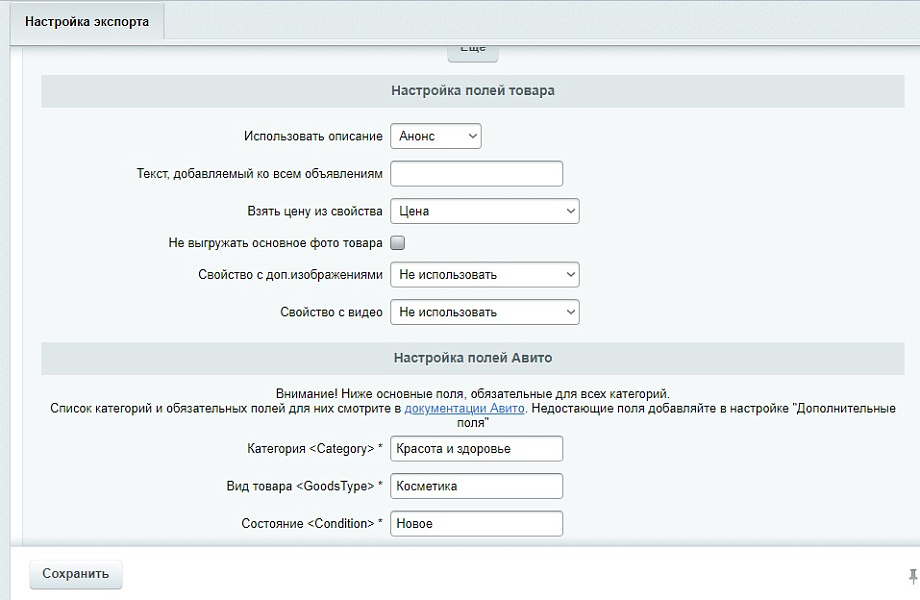
Task: Open the 'документации Авито' link
Action: tap(464, 409)
